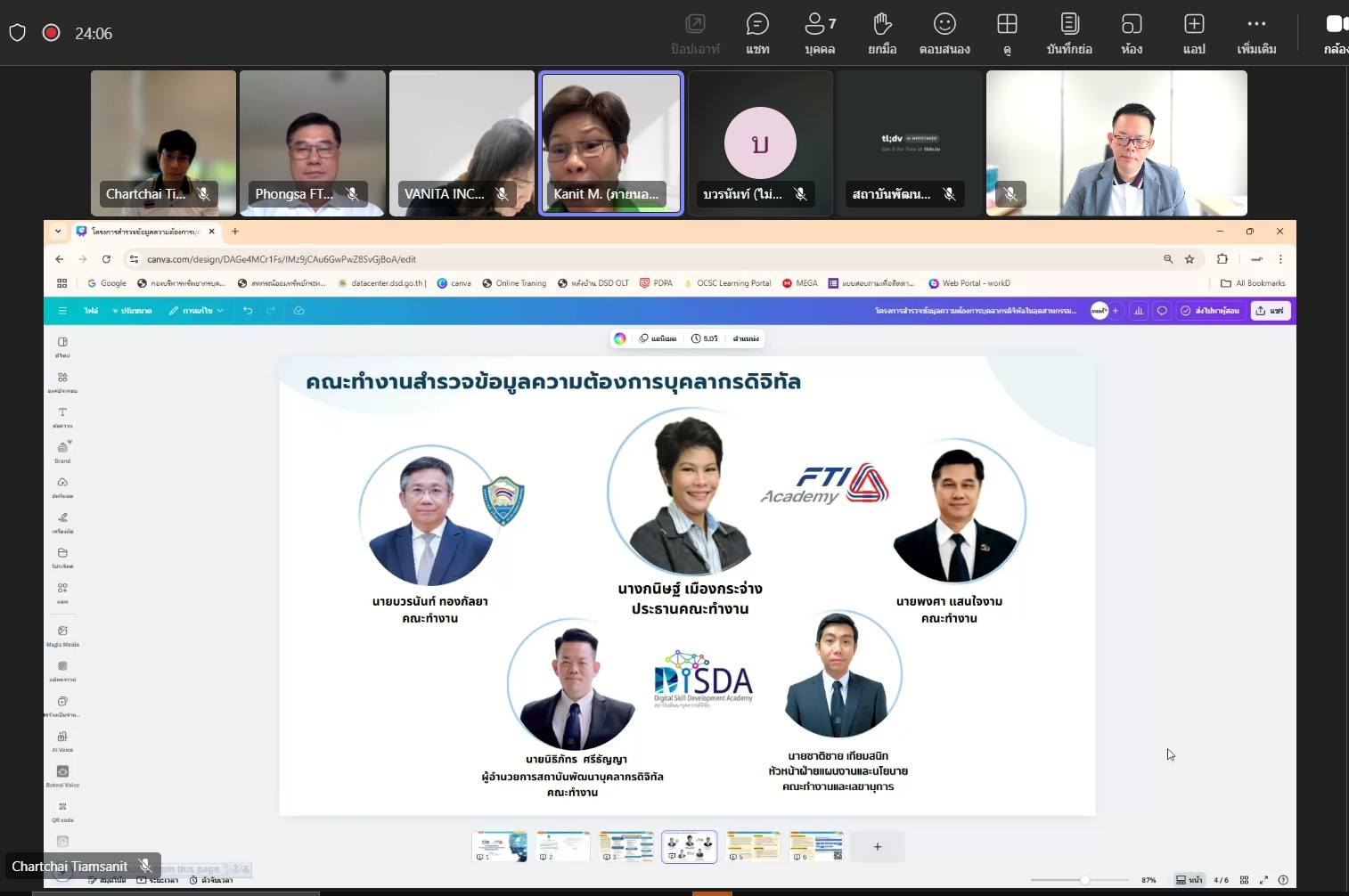
Task: Open the More options menu in Teams
Action: coord(1256,33)
